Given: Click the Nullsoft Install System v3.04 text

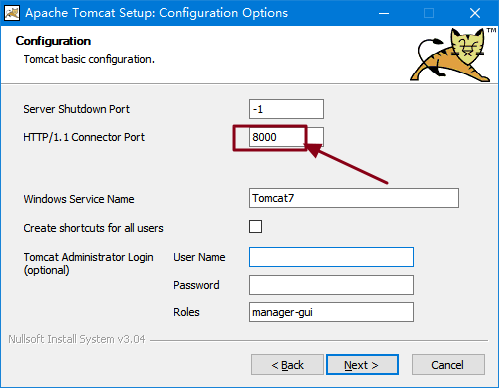Looking at the screenshot, I should pyautogui.click(x=77, y=339).
